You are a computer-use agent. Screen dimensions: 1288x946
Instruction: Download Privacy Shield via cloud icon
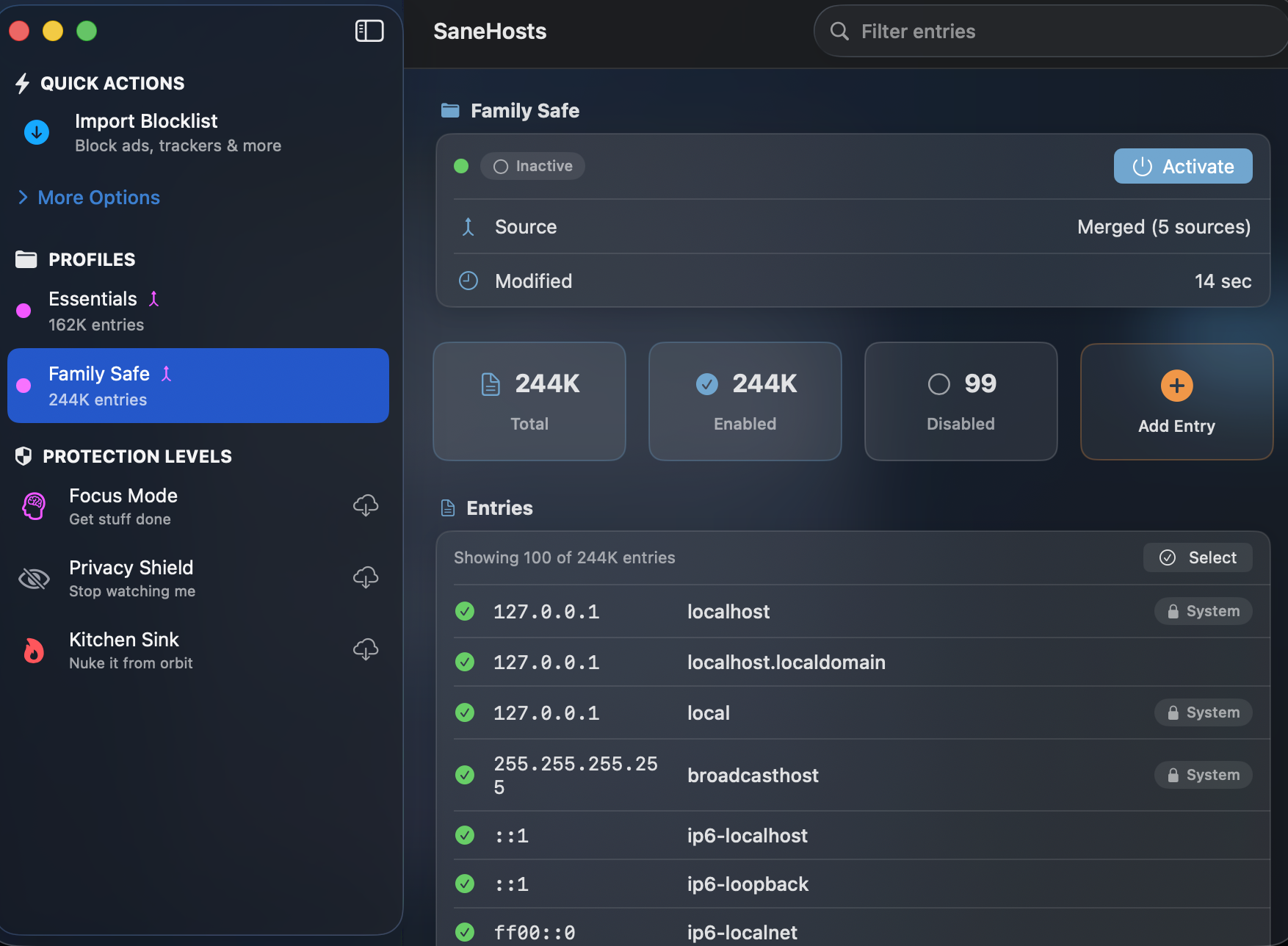click(x=366, y=577)
